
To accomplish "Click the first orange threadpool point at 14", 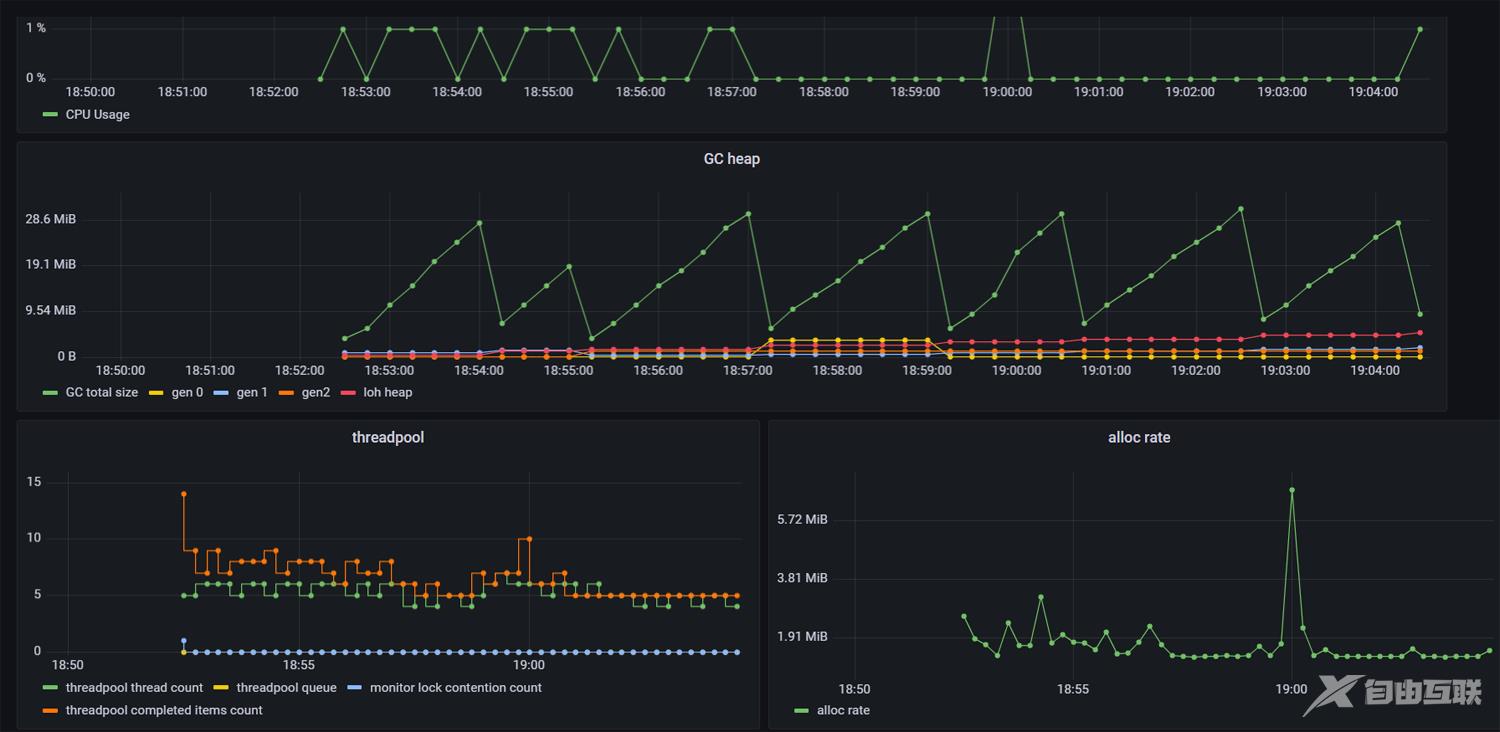I will click(183, 494).
